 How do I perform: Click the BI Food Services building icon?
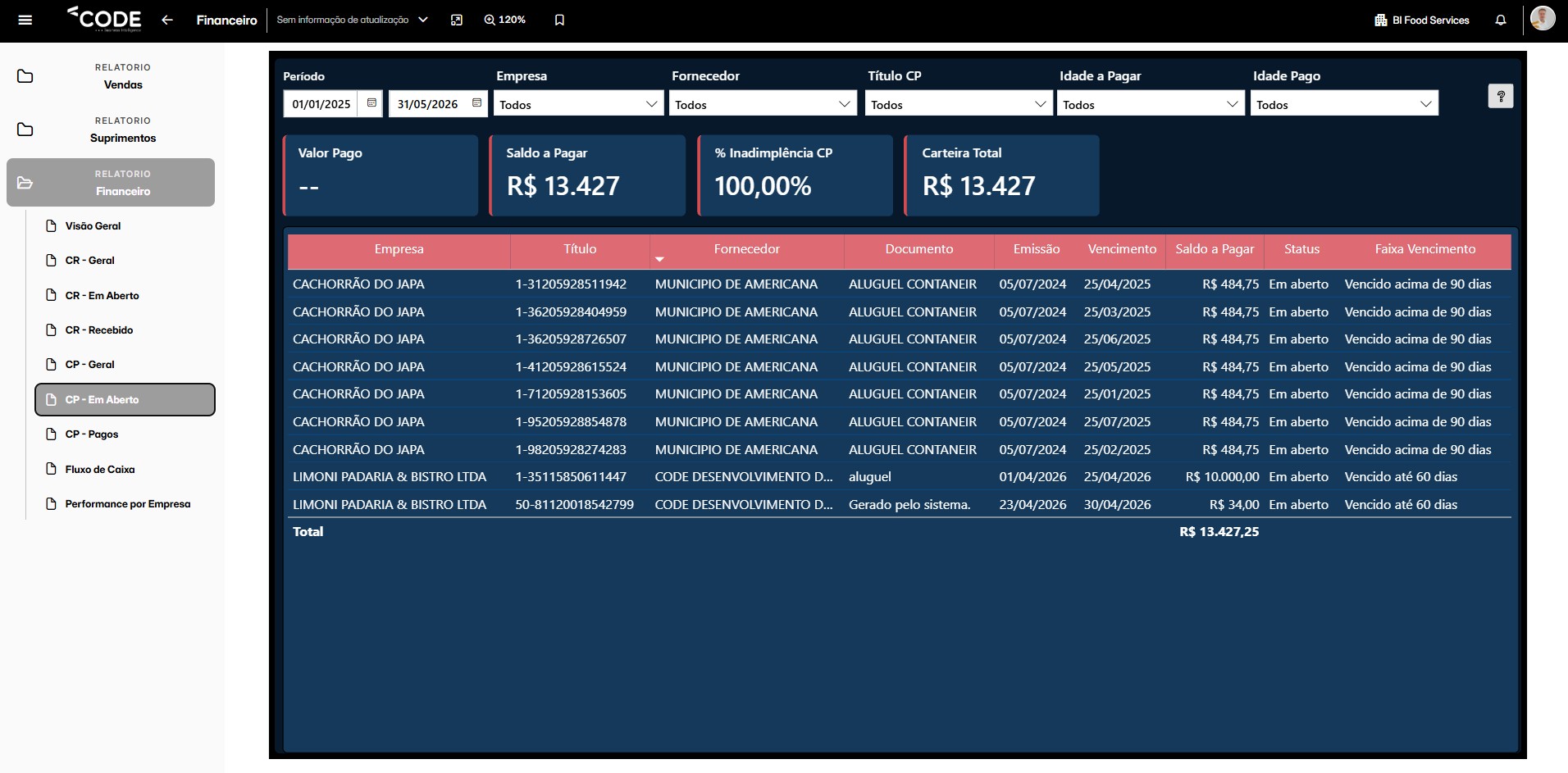[1381, 20]
